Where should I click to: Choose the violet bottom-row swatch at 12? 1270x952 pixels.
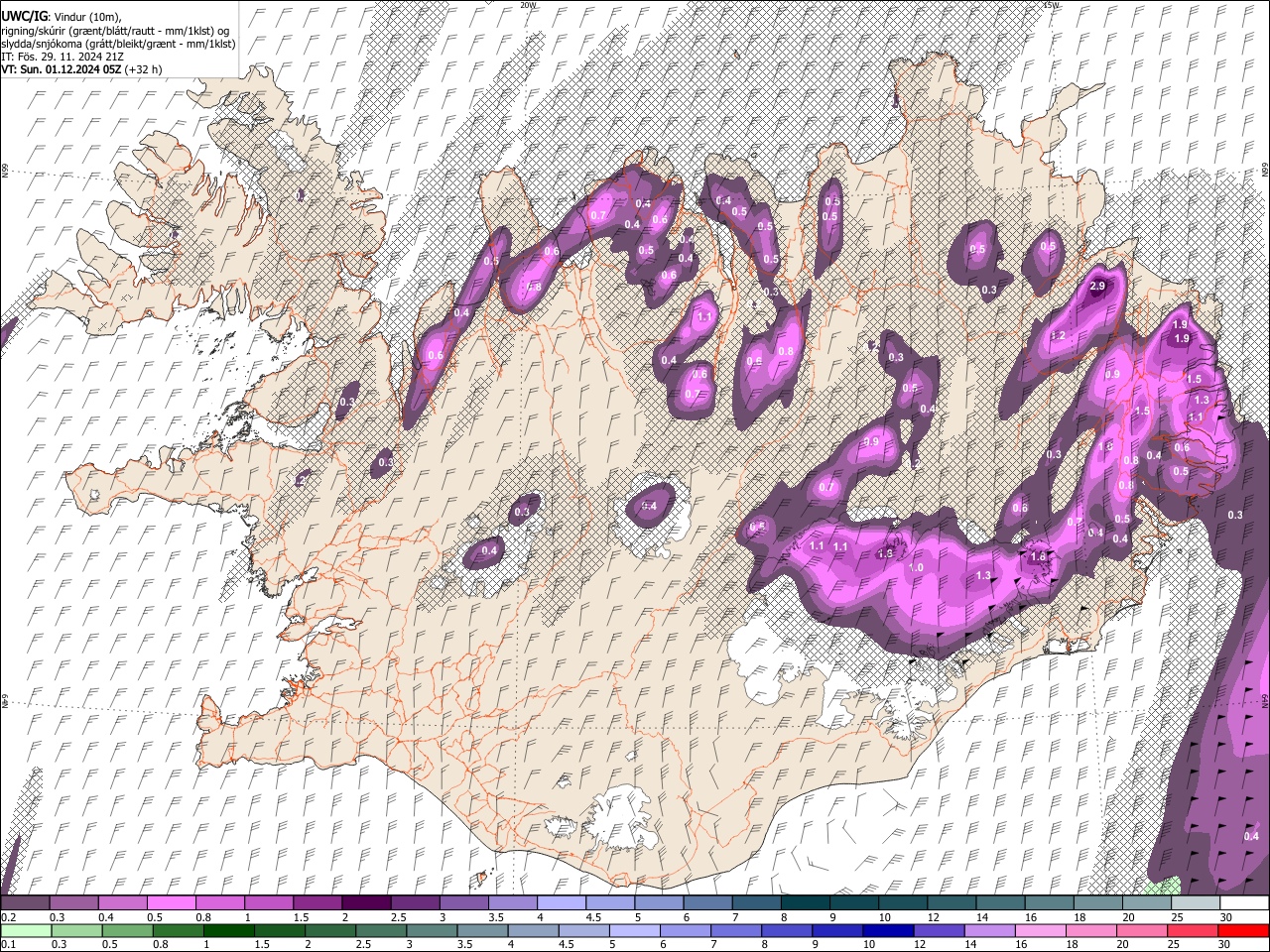click(938, 930)
